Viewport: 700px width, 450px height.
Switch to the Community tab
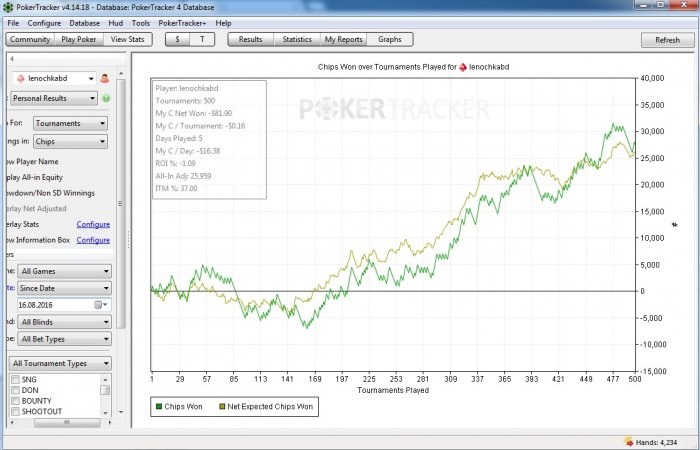coord(30,39)
